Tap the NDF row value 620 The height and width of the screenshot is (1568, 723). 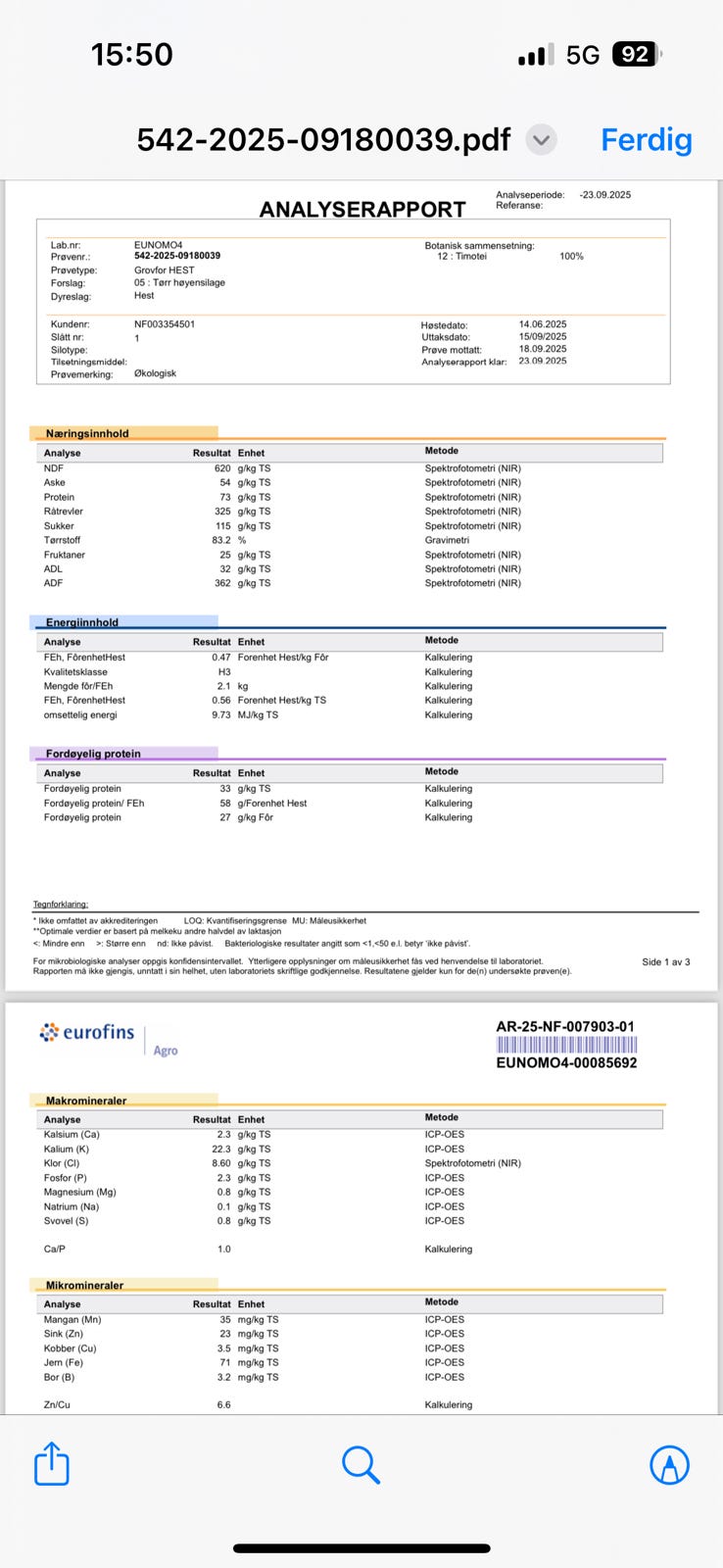pos(222,468)
